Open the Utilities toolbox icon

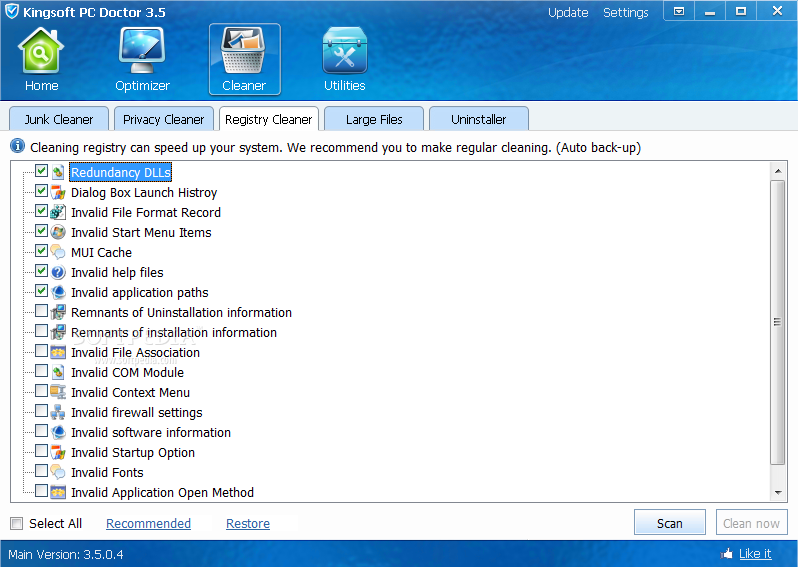point(345,51)
